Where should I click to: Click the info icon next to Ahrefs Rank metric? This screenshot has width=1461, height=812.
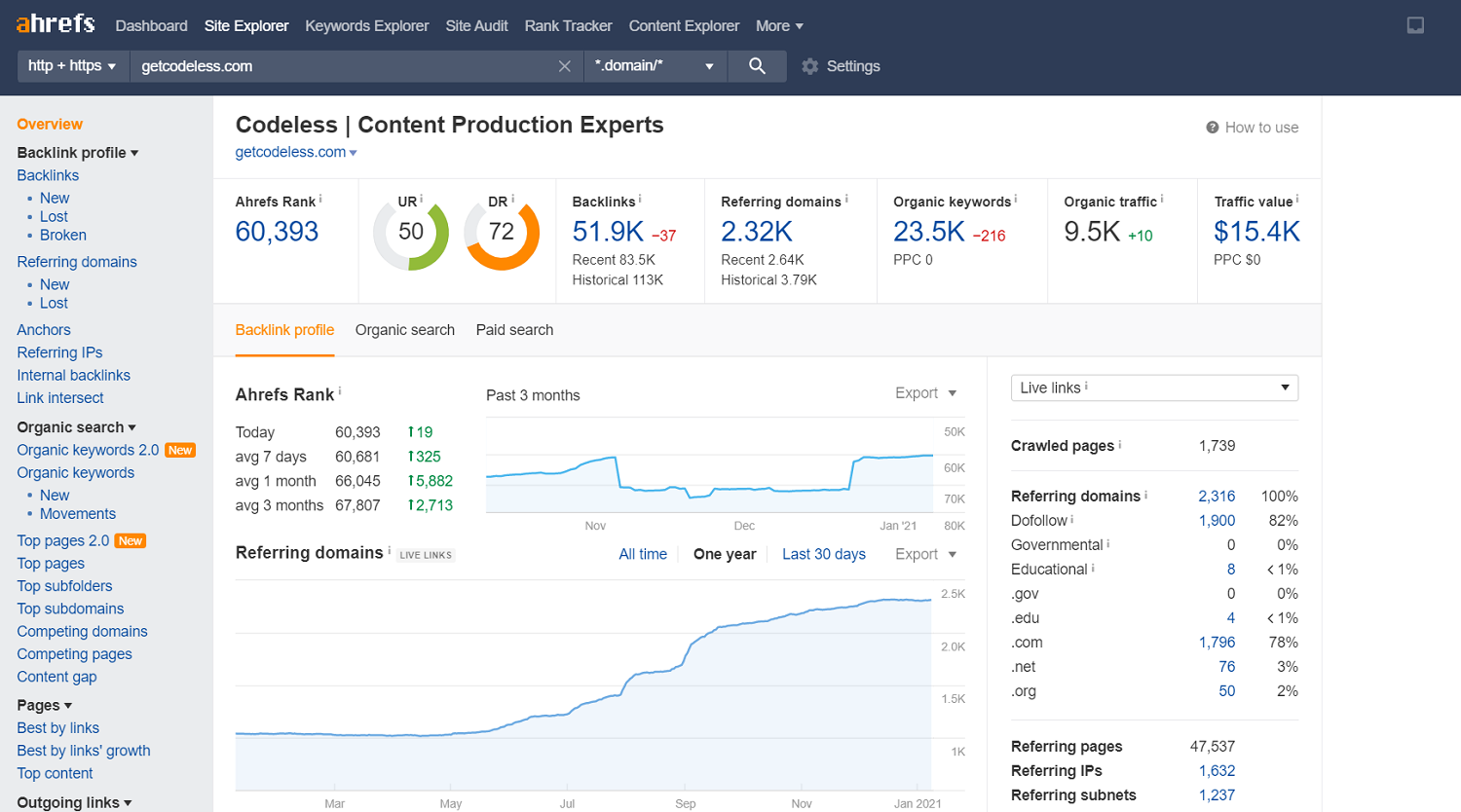tap(320, 199)
